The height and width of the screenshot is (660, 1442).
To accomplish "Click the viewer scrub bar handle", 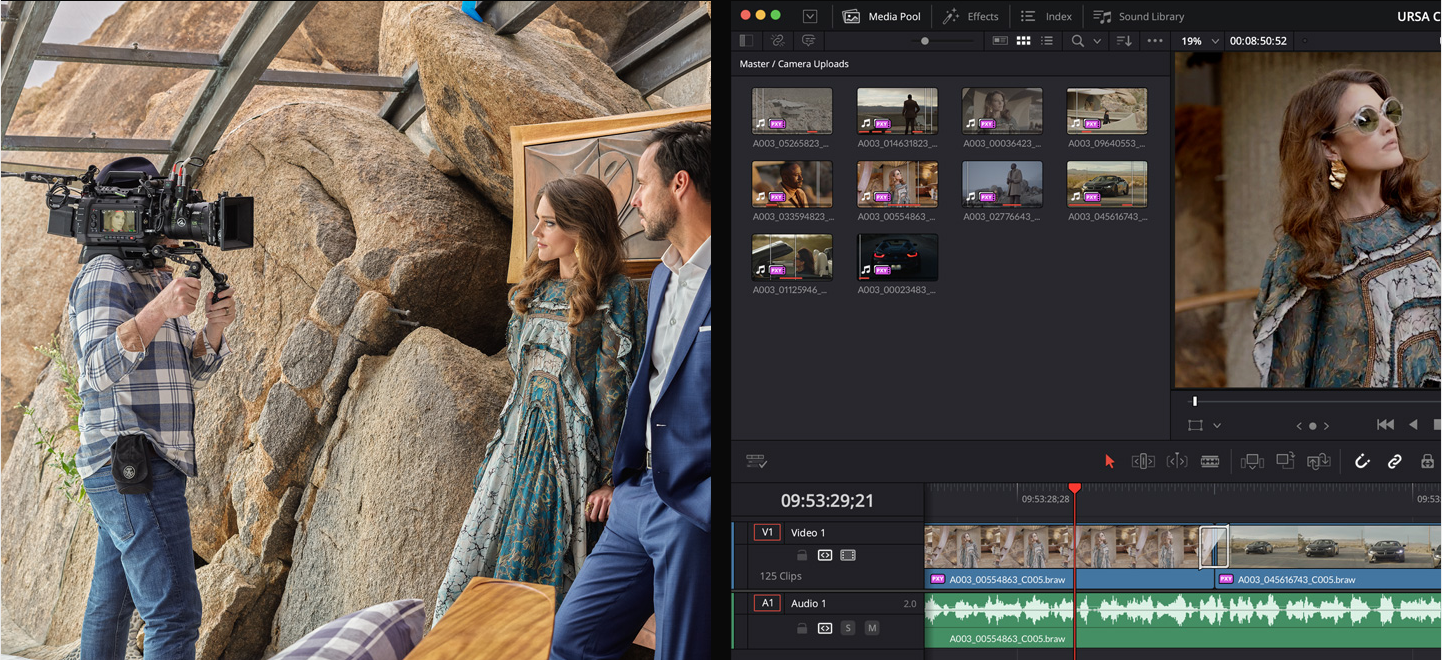I will pyautogui.click(x=1195, y=401).
